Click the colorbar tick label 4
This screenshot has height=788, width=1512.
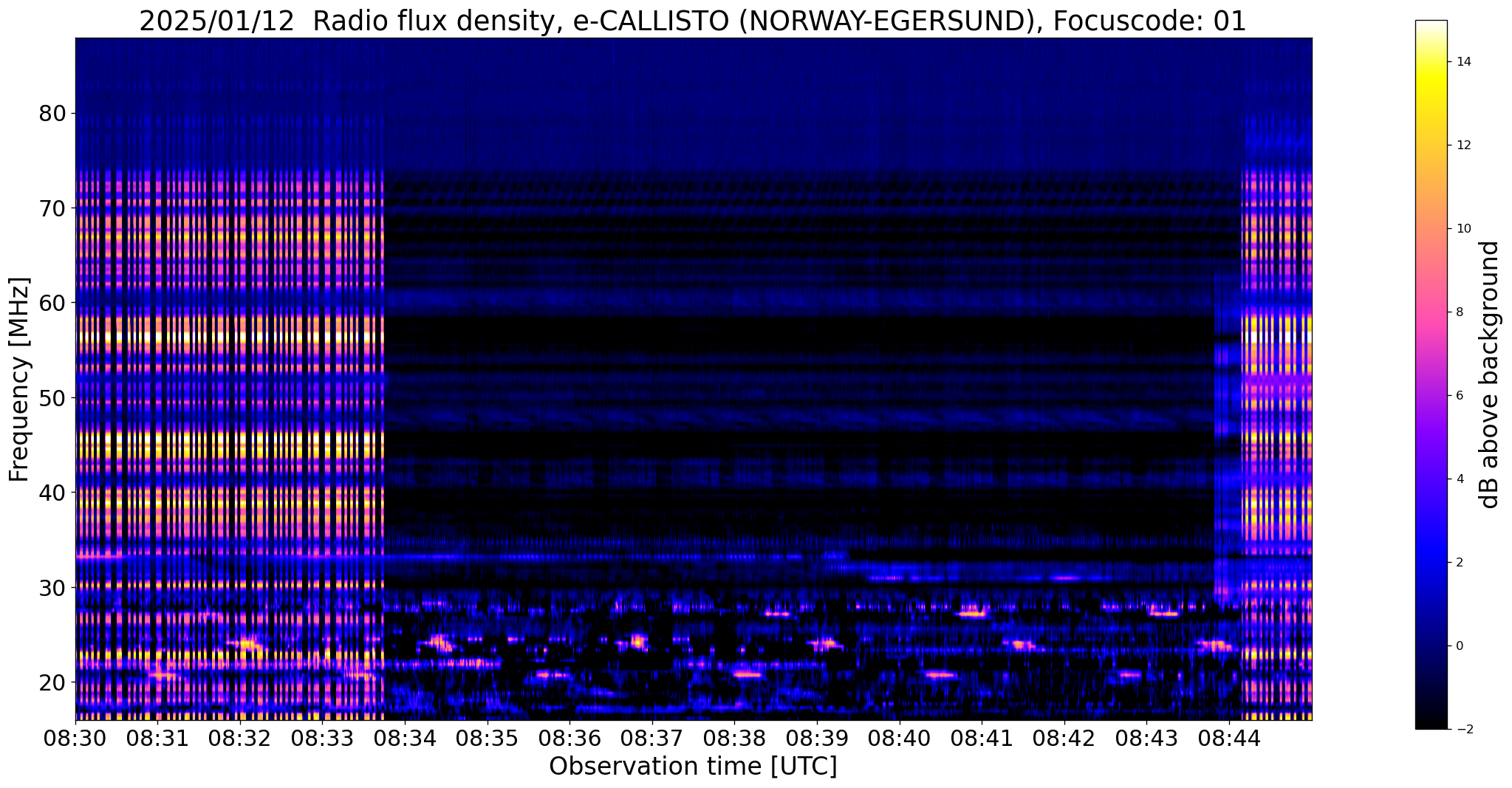click(x=1459, y=479)
